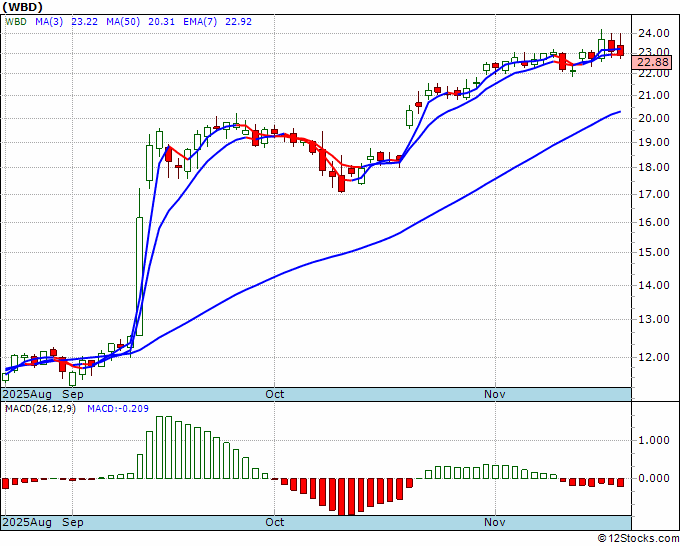Click the 18.00 price axis label
Viewport: 680px width, 546px height.
click(653, 167)
